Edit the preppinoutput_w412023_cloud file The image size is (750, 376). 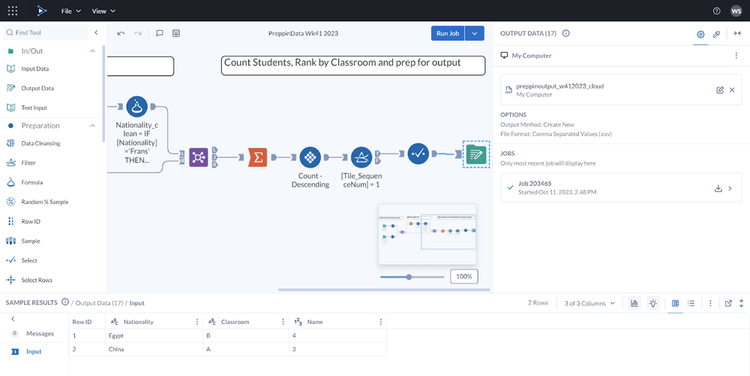(720, 90)
